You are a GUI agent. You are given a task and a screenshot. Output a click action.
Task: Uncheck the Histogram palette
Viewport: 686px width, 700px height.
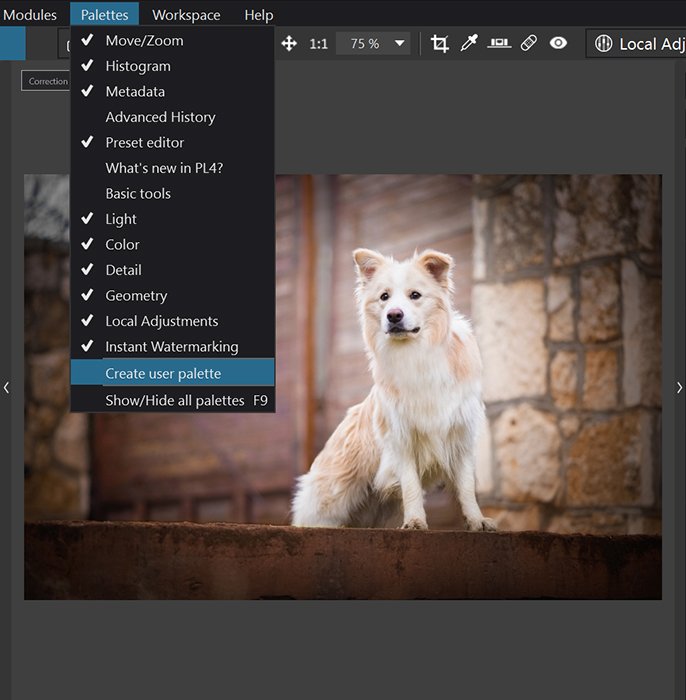(138, 66)
